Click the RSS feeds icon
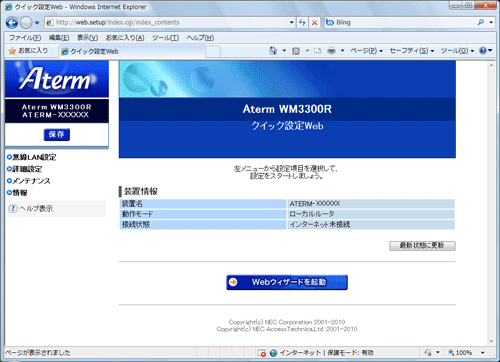The height and width of the screenshot is (362, 500). pos(296,51)
